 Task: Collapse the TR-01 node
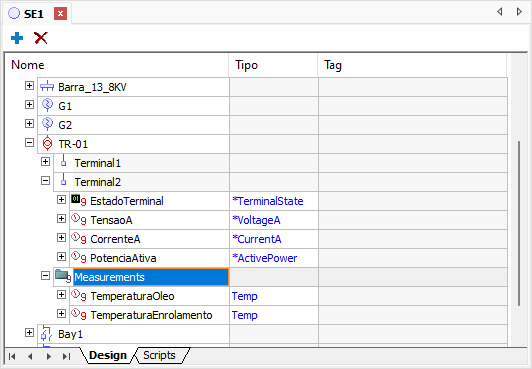tap(30, 142)
